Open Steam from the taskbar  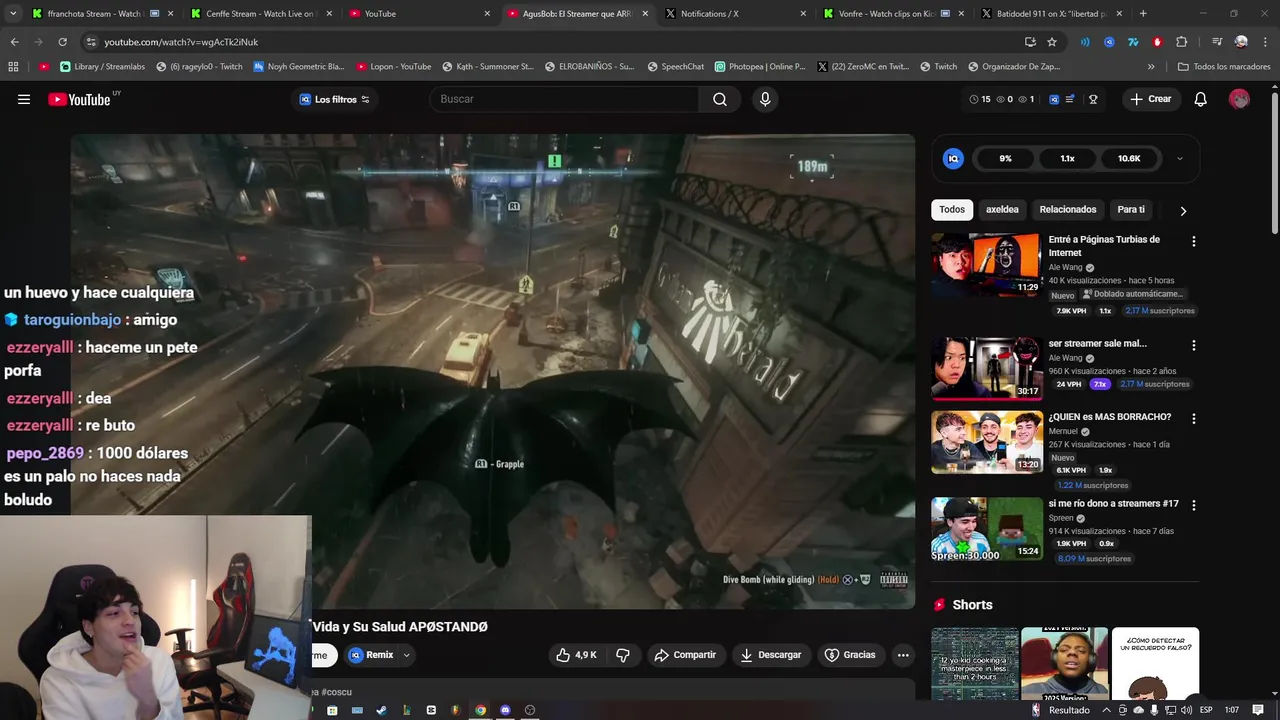tap(381, 710)
